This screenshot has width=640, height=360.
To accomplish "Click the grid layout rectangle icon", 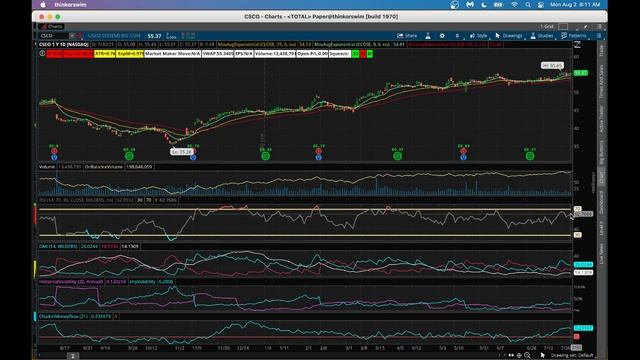I will [x=563, y=27].
